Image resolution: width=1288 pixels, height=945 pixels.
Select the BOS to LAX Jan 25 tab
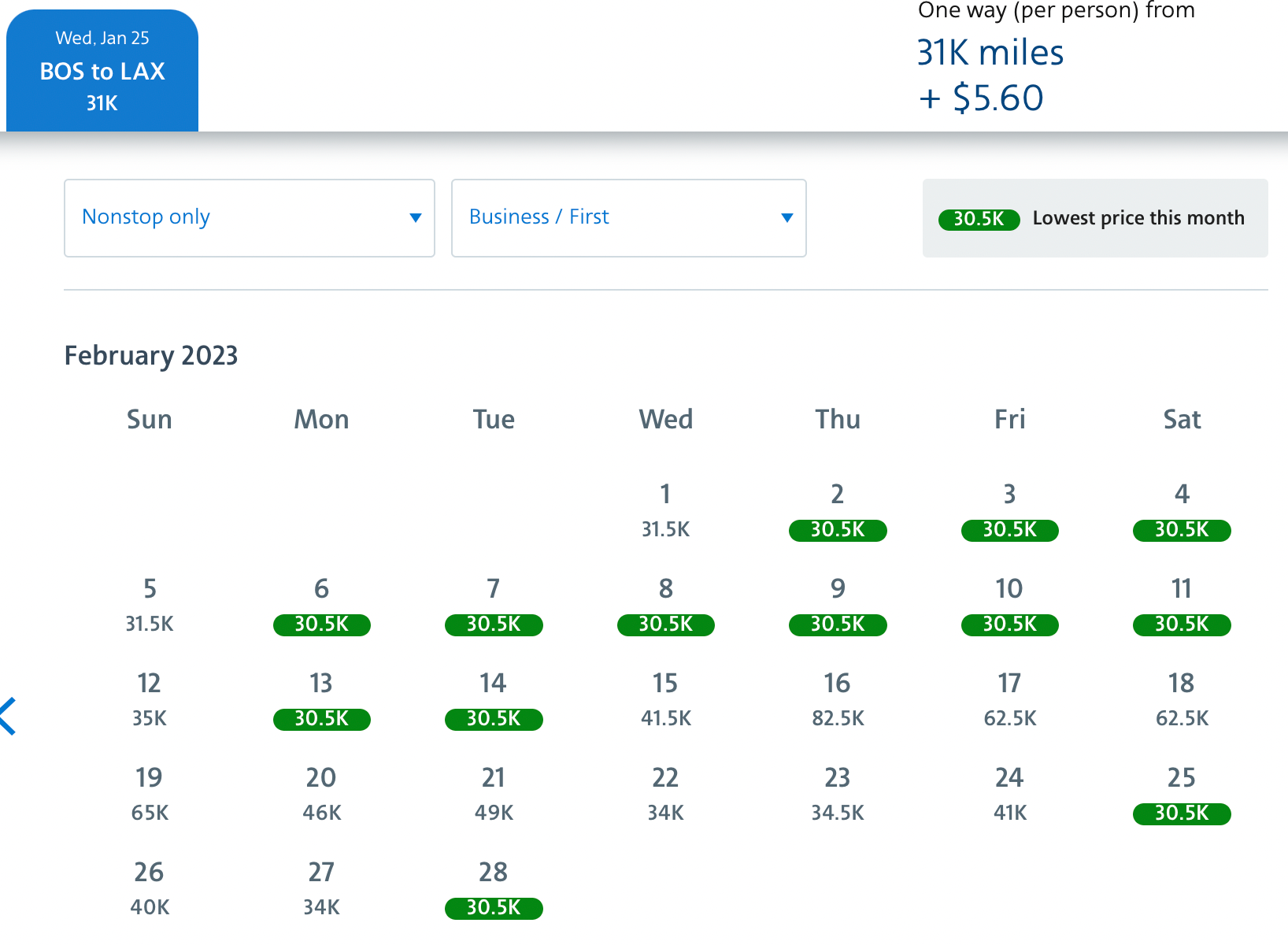(102, 70)
